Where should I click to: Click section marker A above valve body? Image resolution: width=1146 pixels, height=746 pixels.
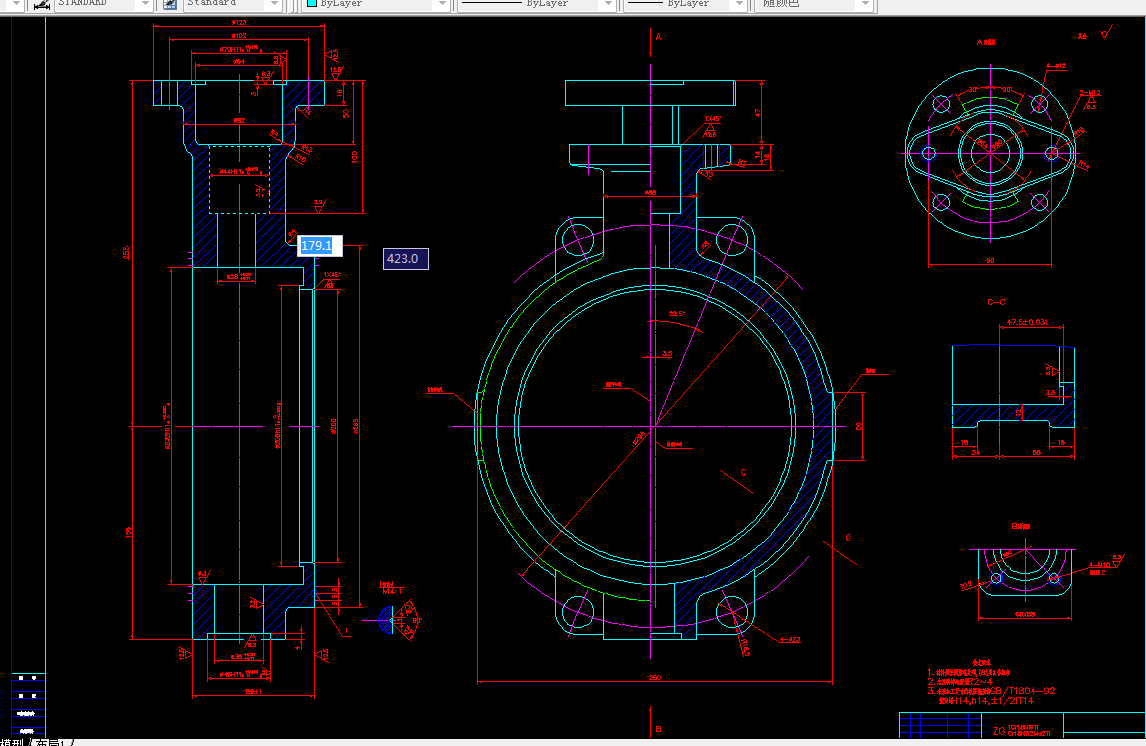pyautogui.click(x=659, y=37)
